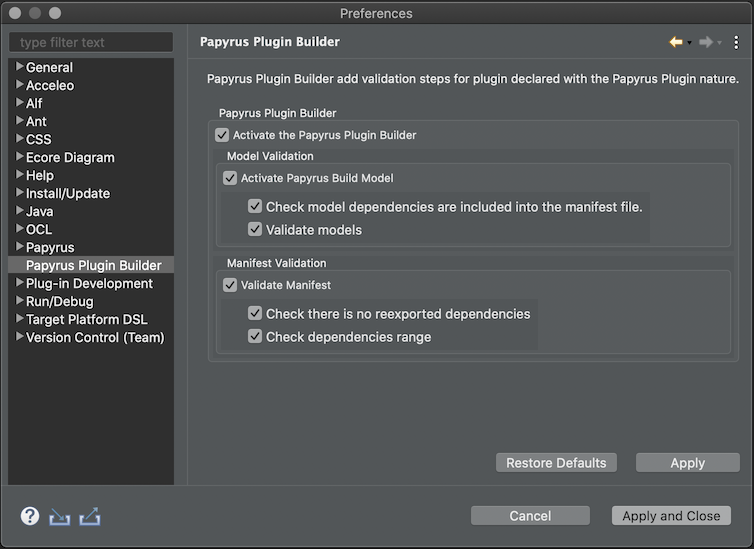This screenshot has width=754, height=549.
Task: Click the Restore Defaults button
Action: (x=556, y=462)
